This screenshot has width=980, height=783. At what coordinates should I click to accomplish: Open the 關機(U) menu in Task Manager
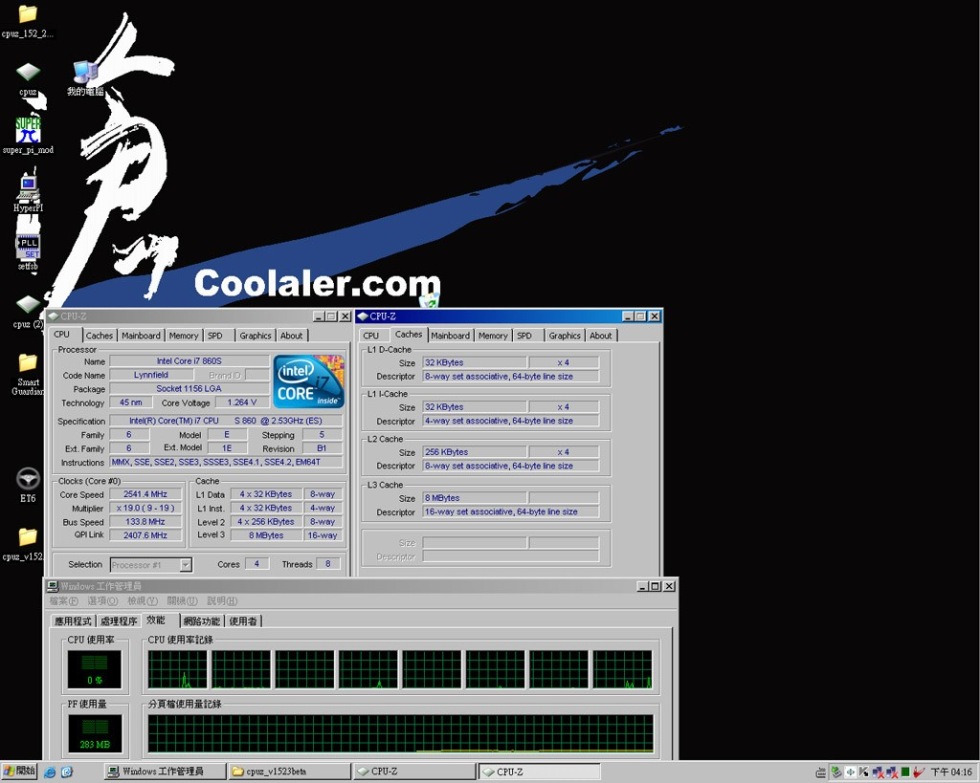coord(182,601)
